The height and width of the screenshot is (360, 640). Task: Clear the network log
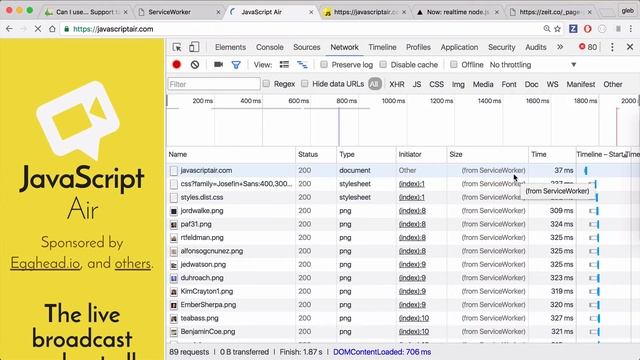pos(195,64)
